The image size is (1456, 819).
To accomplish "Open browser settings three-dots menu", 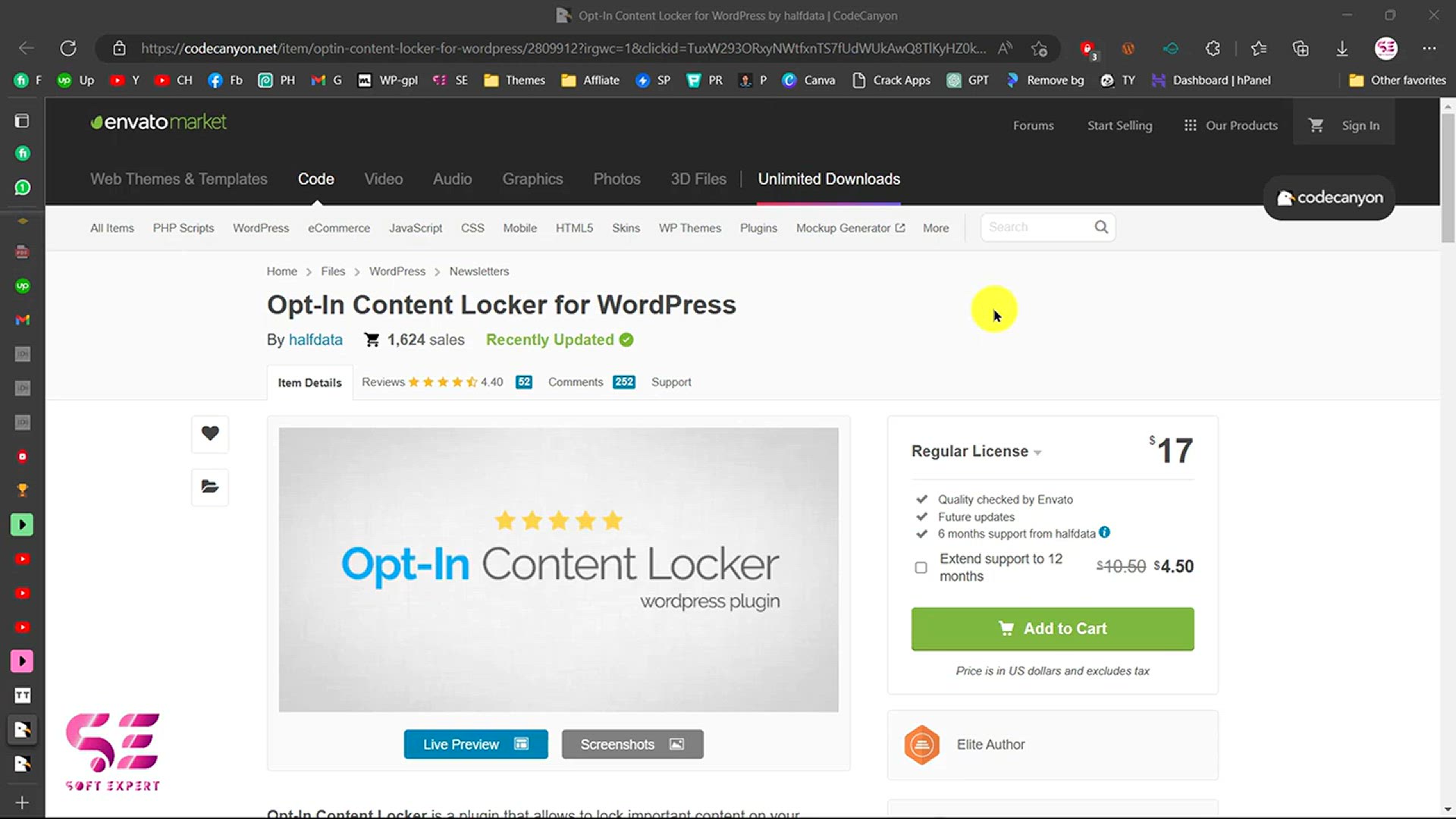I will 1429,49.
